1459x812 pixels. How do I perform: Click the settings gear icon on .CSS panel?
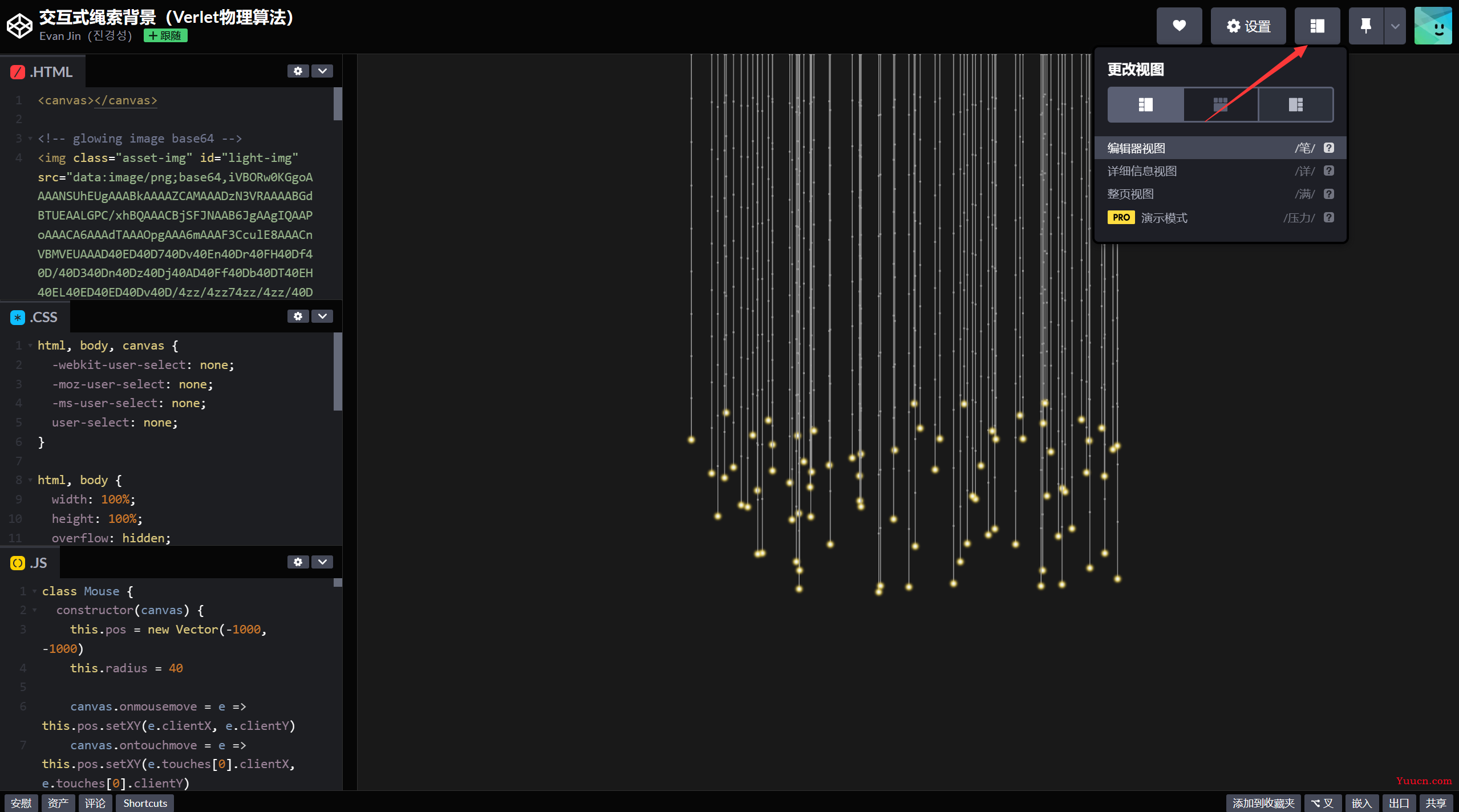point(297,316)
